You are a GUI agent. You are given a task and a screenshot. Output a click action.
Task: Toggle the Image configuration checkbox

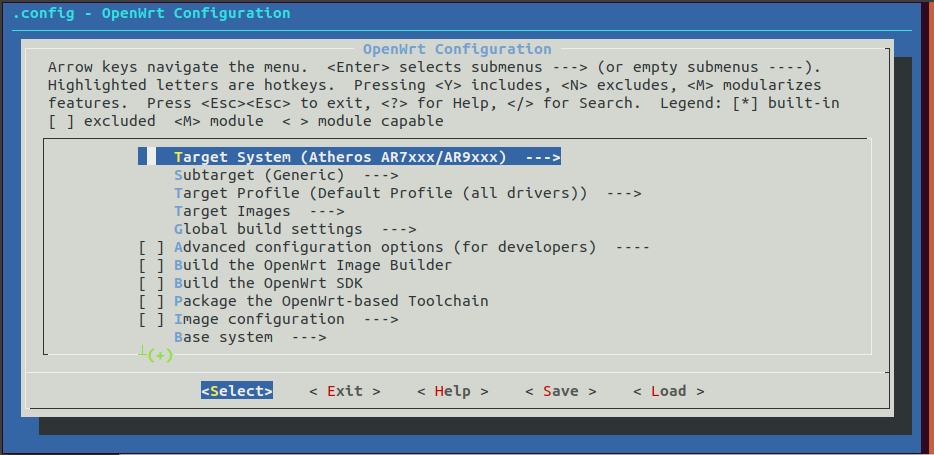pos(151,319)
